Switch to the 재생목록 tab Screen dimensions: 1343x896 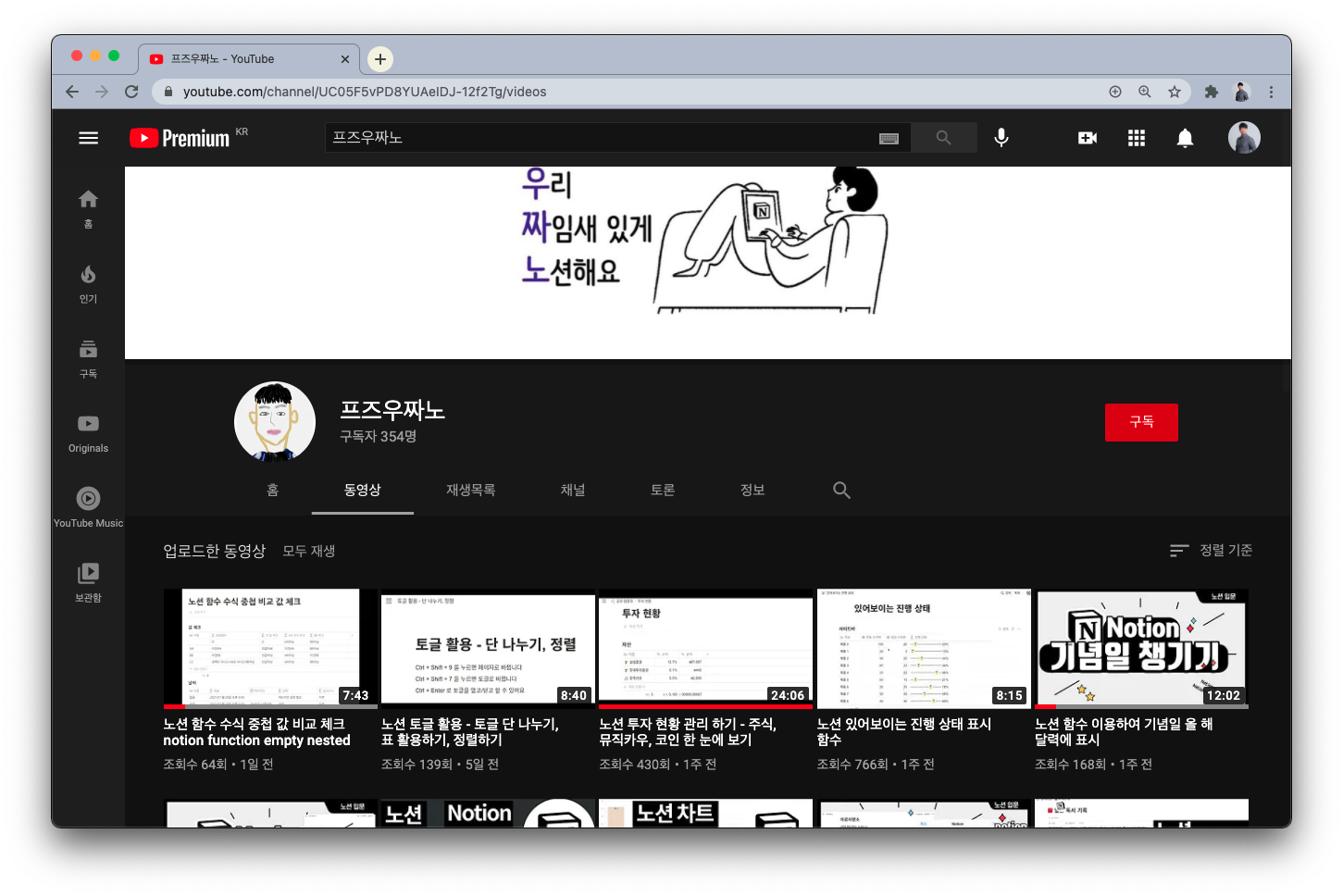(x=471, y=490)
